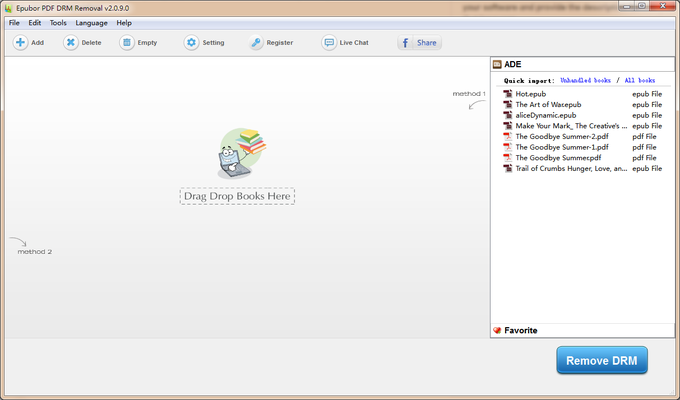Select Hot.epub in the ADE list

point(531,94)
